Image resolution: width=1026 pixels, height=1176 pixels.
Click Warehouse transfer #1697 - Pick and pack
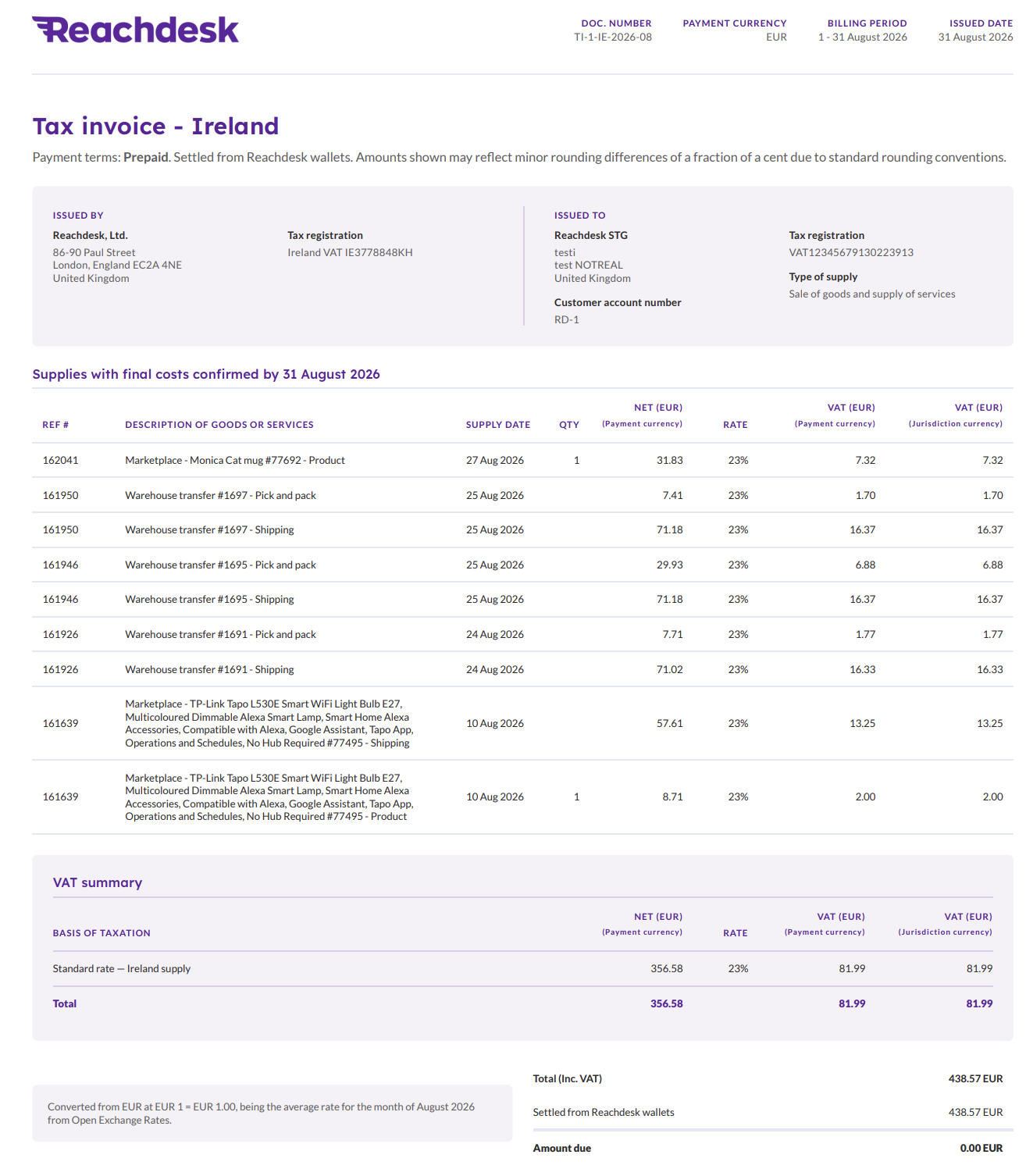220,495
